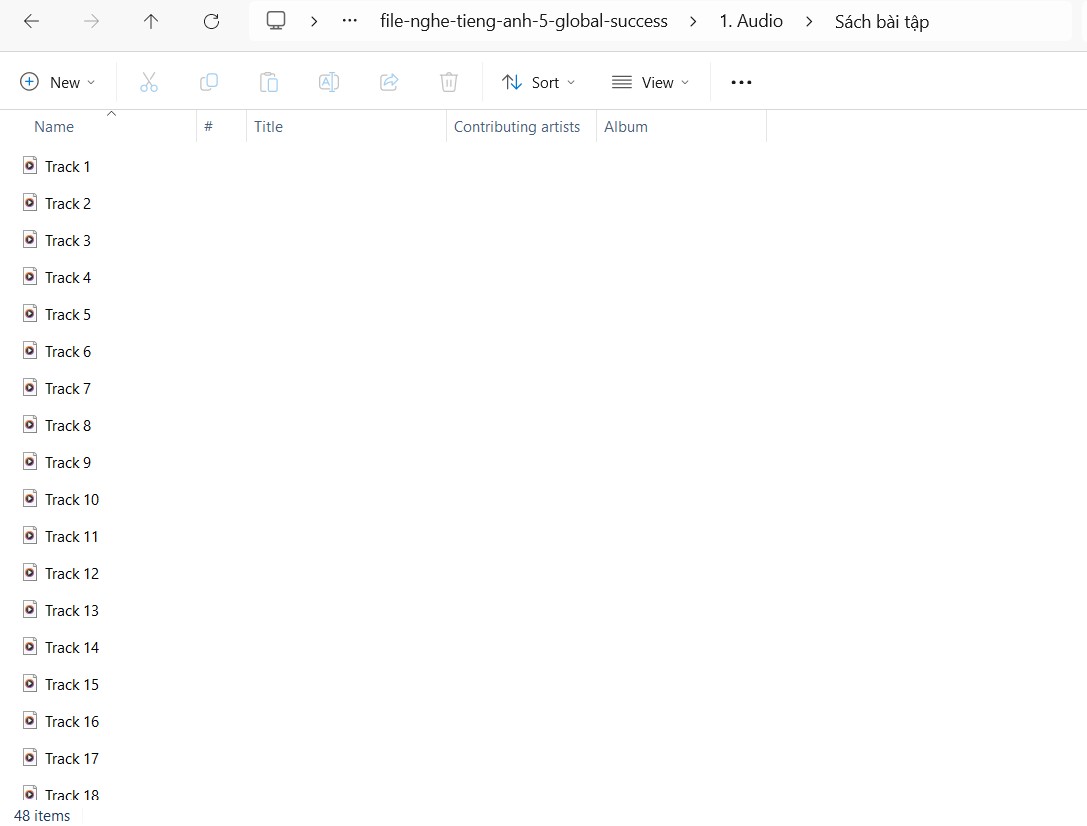Click the This PC icon in the address bar

click(x=275, y=20)
